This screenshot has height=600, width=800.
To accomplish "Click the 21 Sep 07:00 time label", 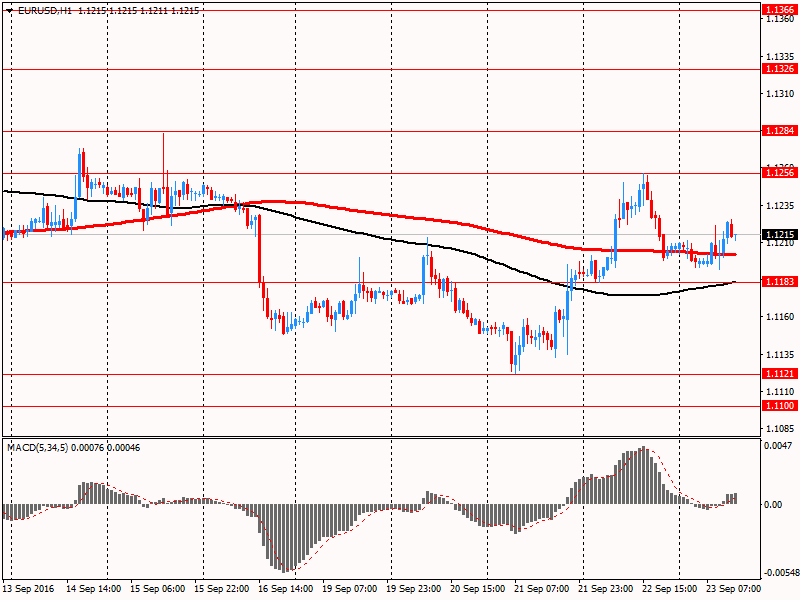I will (542, 588).
